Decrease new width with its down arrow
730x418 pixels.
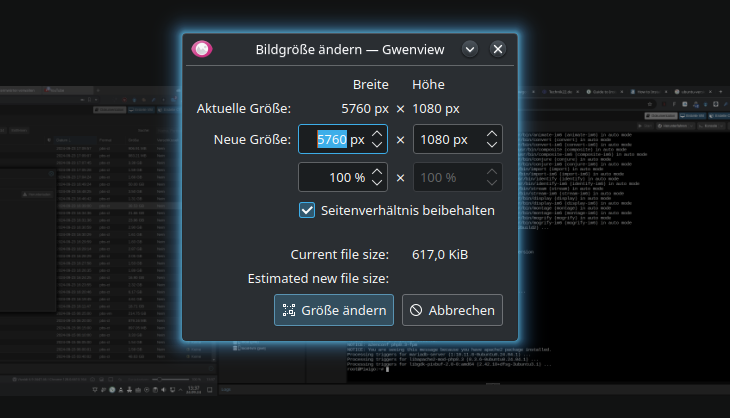(377, 144)
